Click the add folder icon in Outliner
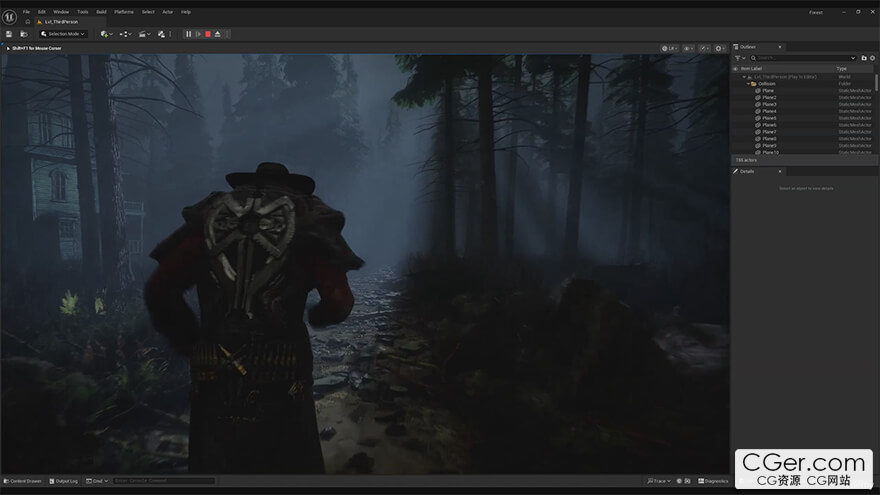The image size is (880, 495). pyautogui.click(x=864, y=58)
